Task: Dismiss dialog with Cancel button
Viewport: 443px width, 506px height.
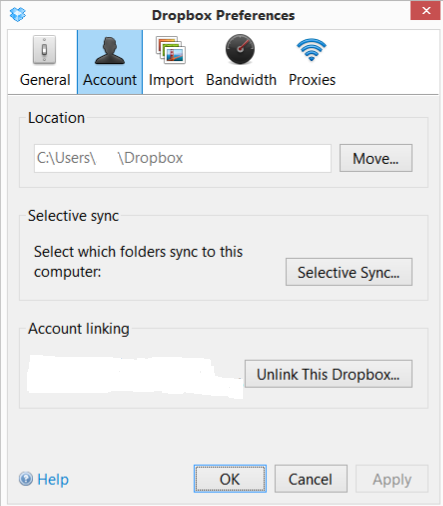Action: click(x=311, y=479)
